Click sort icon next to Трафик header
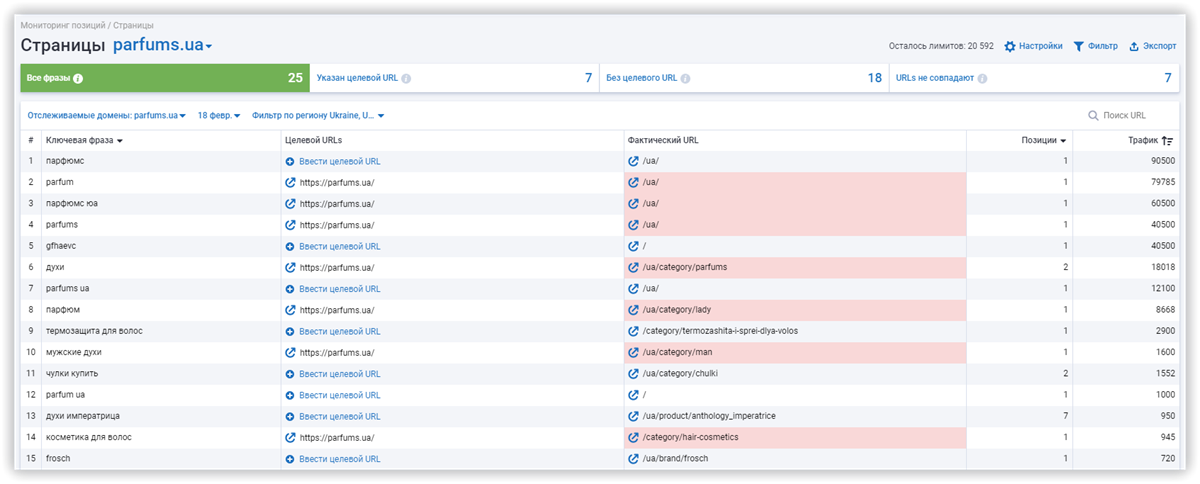The height and width of the screenshot is (484, 1200). pyautogui.click(x=1167, y=141)
